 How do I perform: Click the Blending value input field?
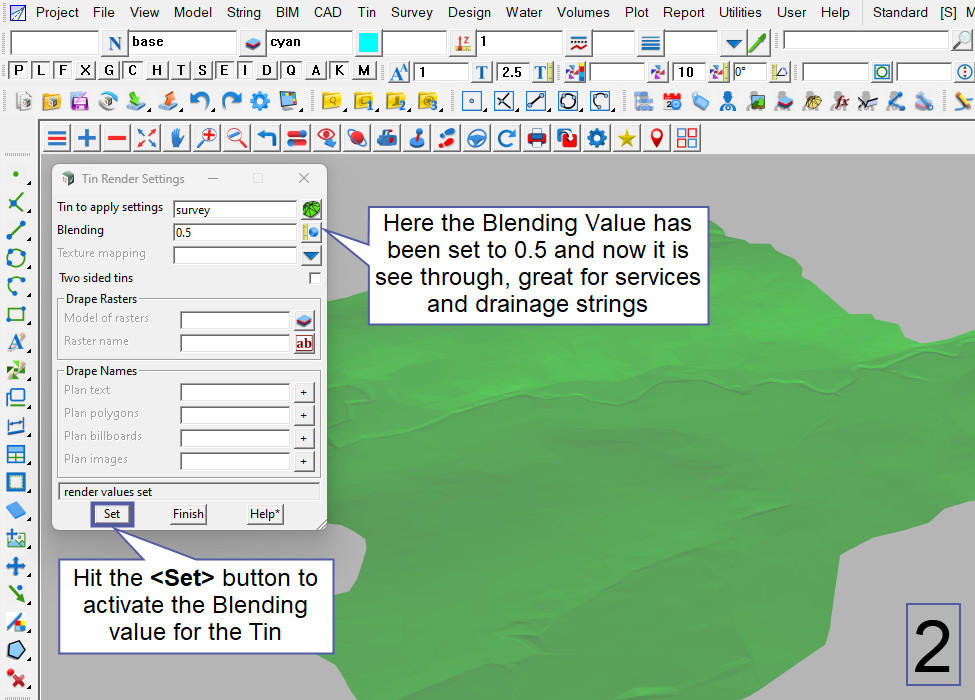[234, 232]
